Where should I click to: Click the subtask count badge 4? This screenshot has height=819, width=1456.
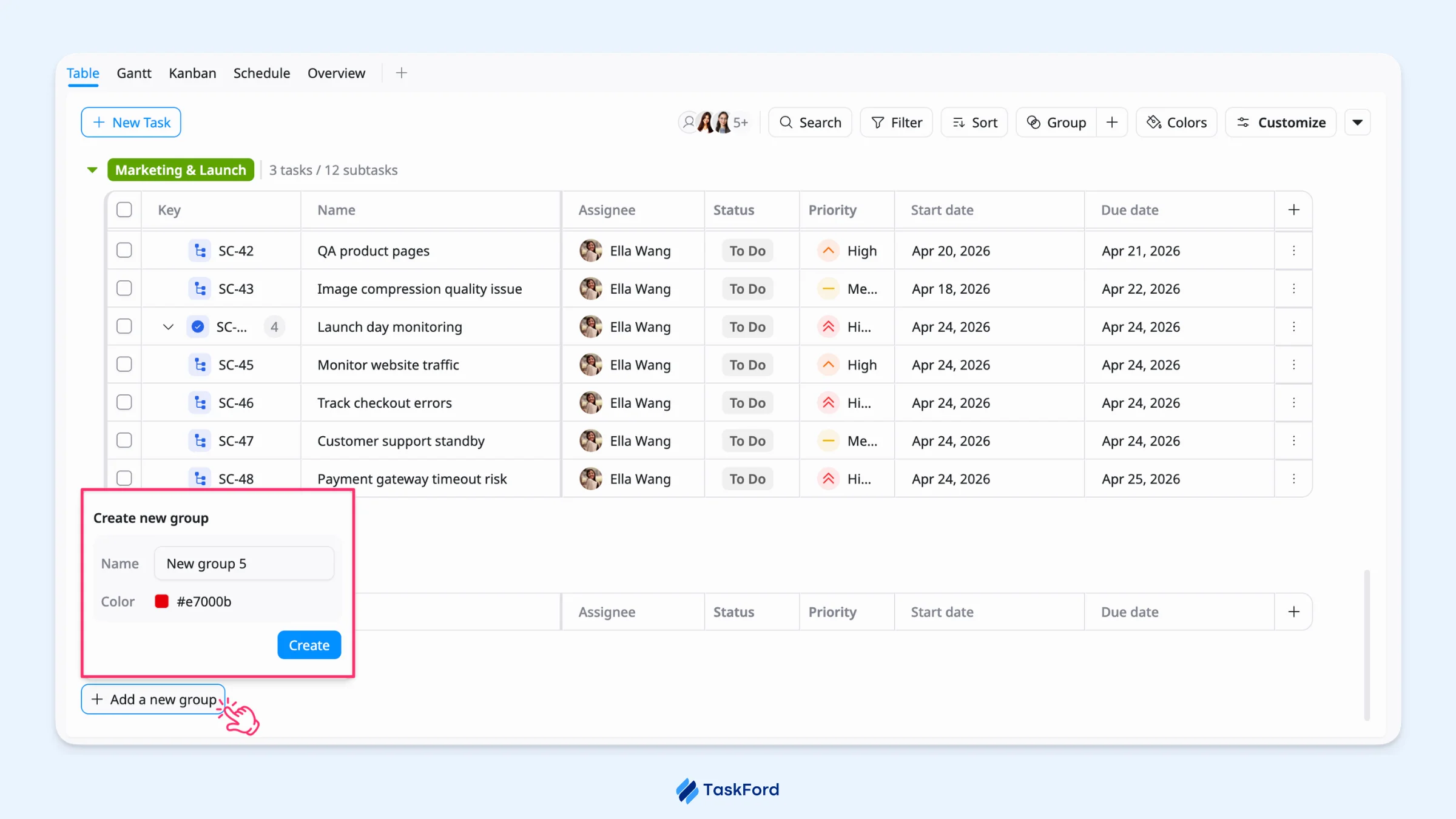(x=274, y=327)
